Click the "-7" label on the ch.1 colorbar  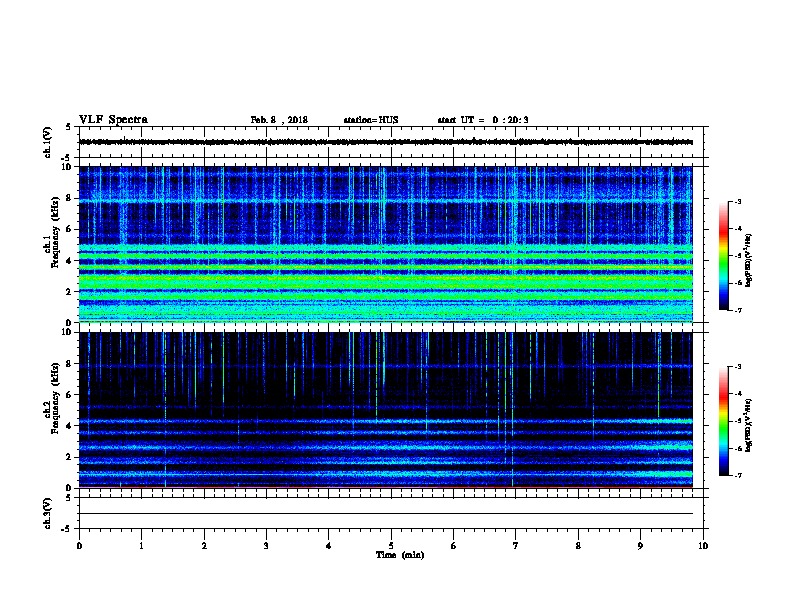coord(737,310)
